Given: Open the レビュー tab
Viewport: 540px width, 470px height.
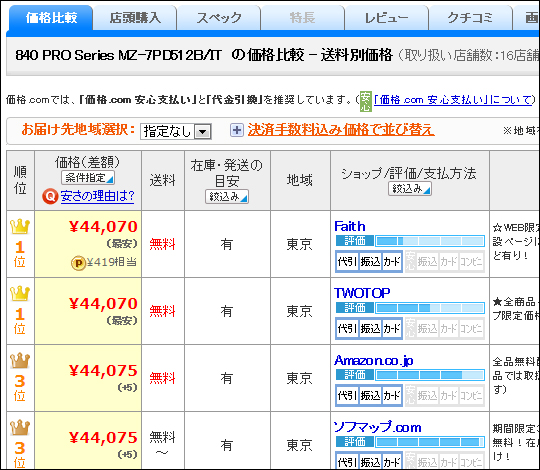Looking at the screenshot, I should tap(387, 18).
